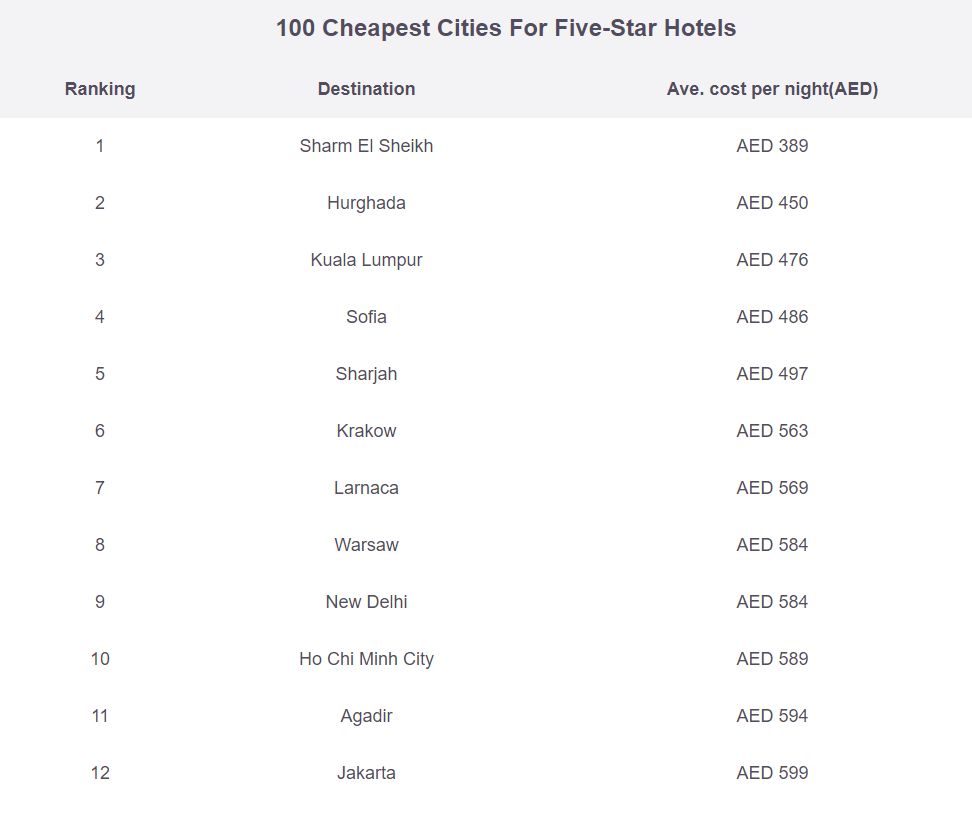
Task: Click the Jakarta destination entry
Action: coord(366,773)
